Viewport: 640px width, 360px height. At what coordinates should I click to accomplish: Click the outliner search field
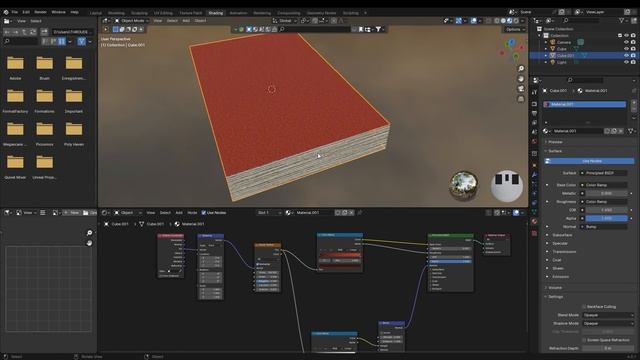[582, 20]
